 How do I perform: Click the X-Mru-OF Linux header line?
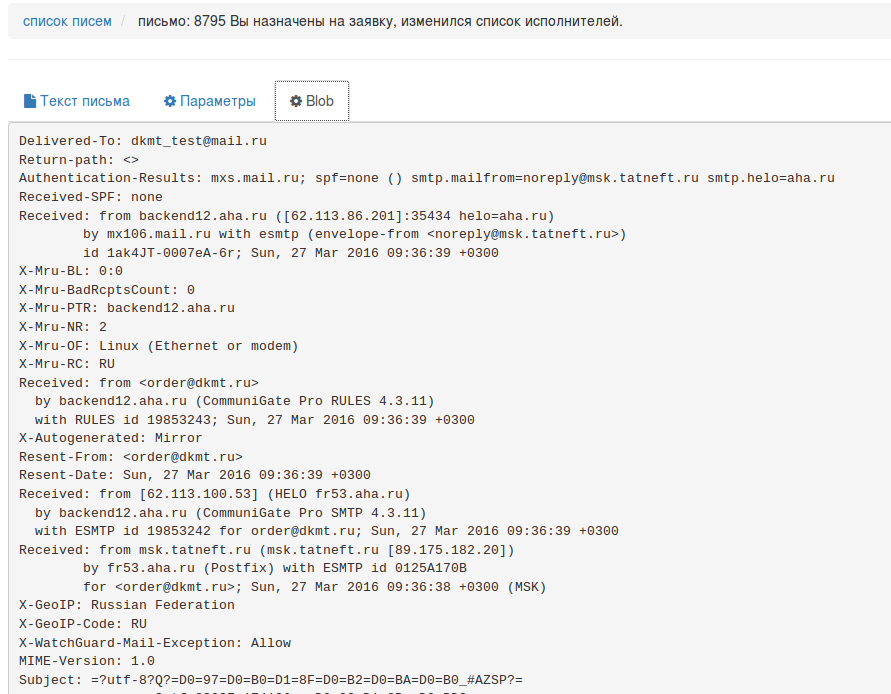[x=159, y=346]
